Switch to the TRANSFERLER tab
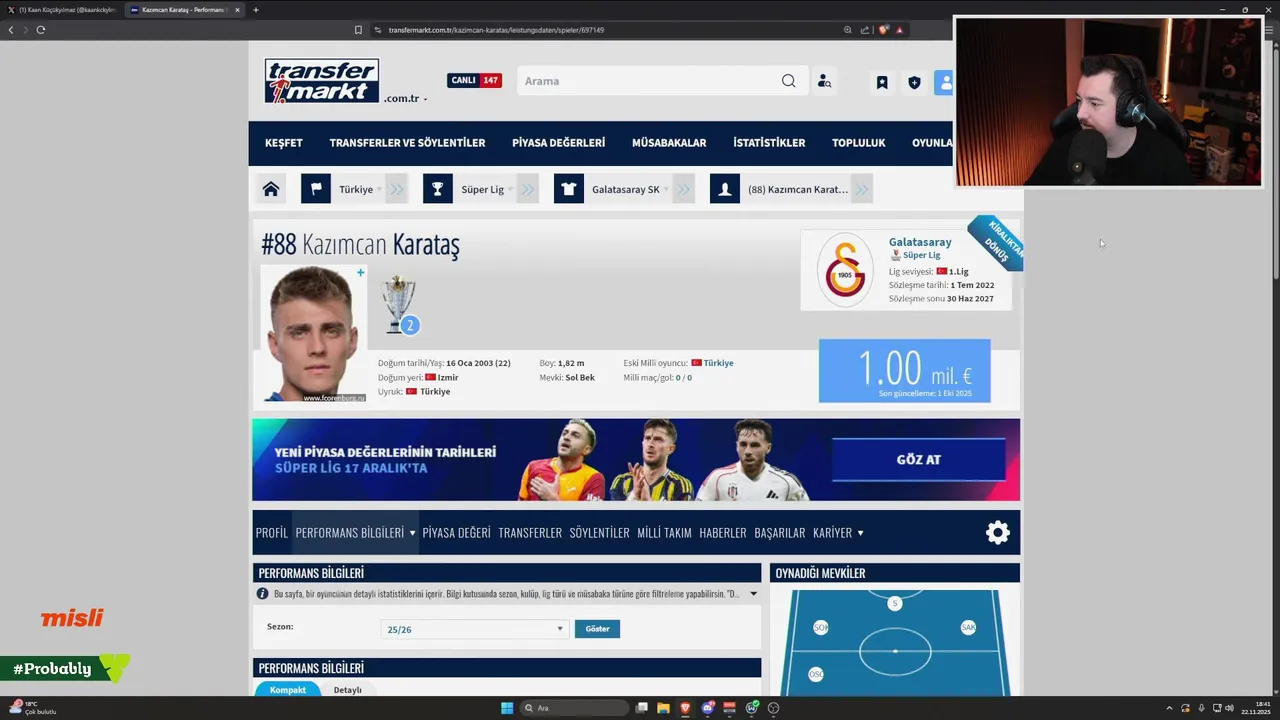 530,533
